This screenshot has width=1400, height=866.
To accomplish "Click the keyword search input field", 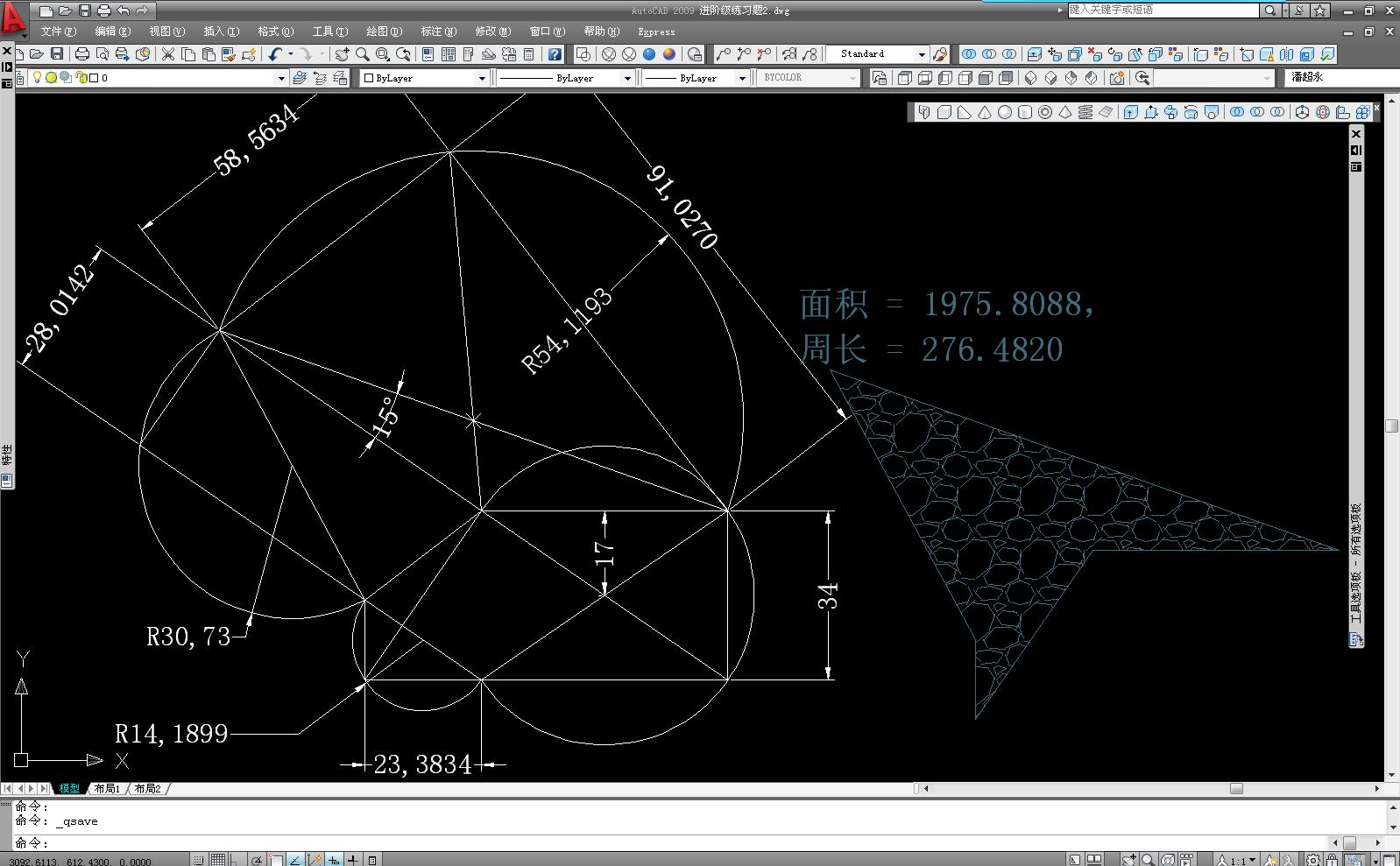I will pos(1163,11).
